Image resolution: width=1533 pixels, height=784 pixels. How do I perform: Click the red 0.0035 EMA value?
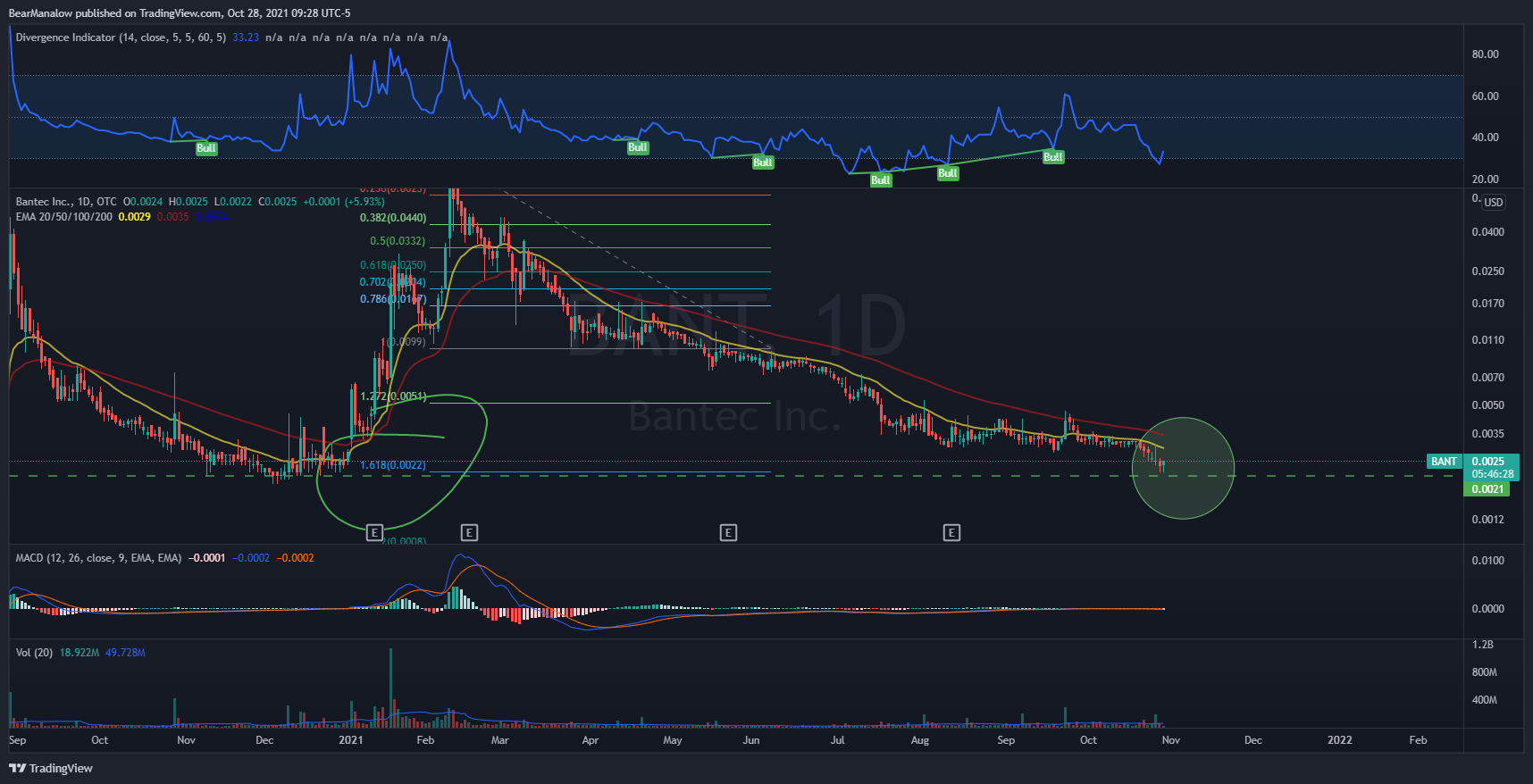click(173, 217)
